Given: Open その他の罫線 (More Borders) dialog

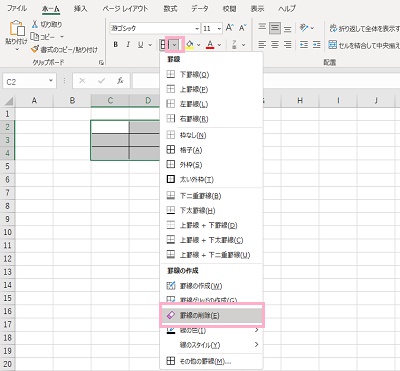Looking at the screenshot, I should click(211, 361).
